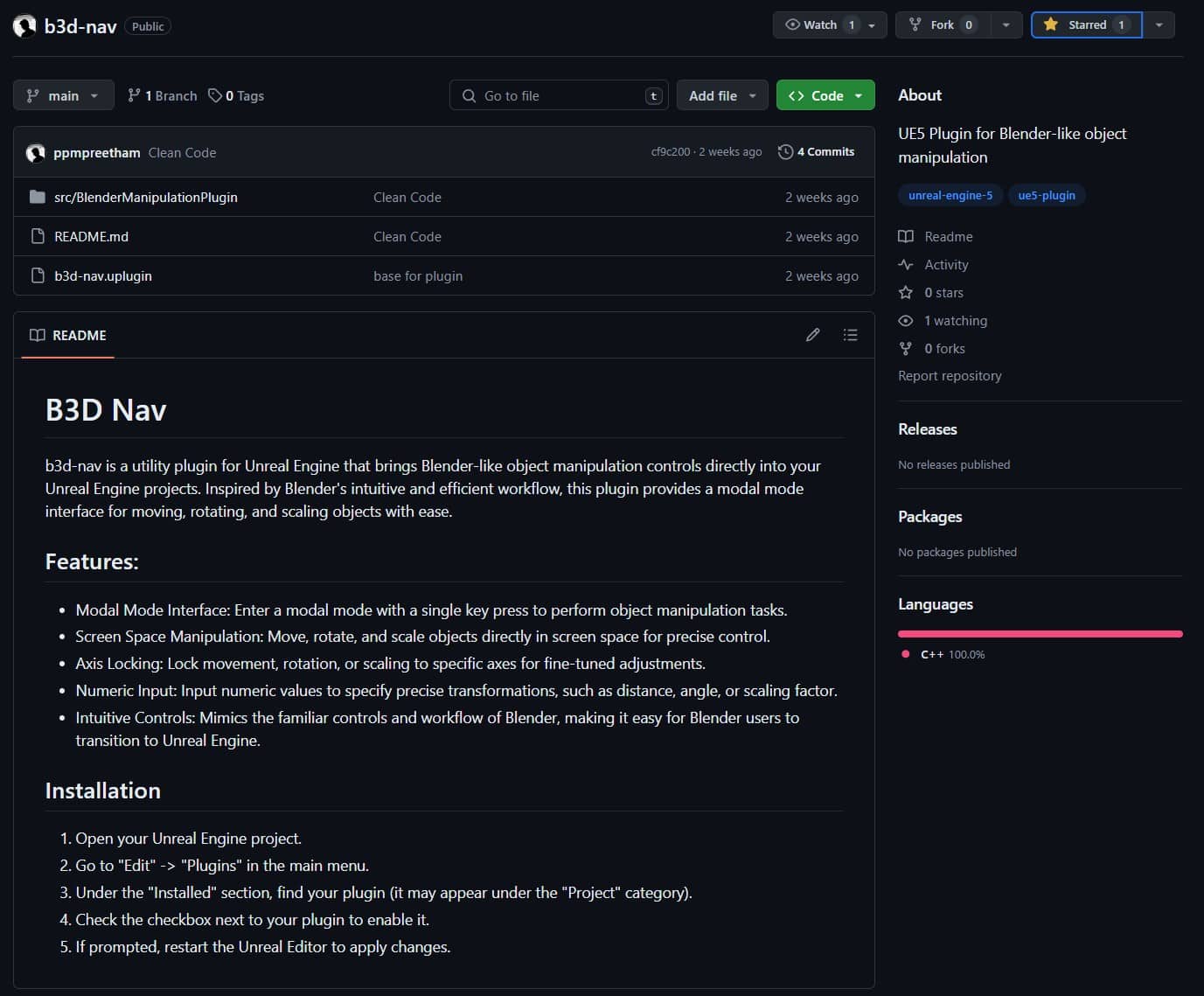Screen dimensions: 1204x996
Task: Open the star lists dropdown arrow
Action: 1159,24
